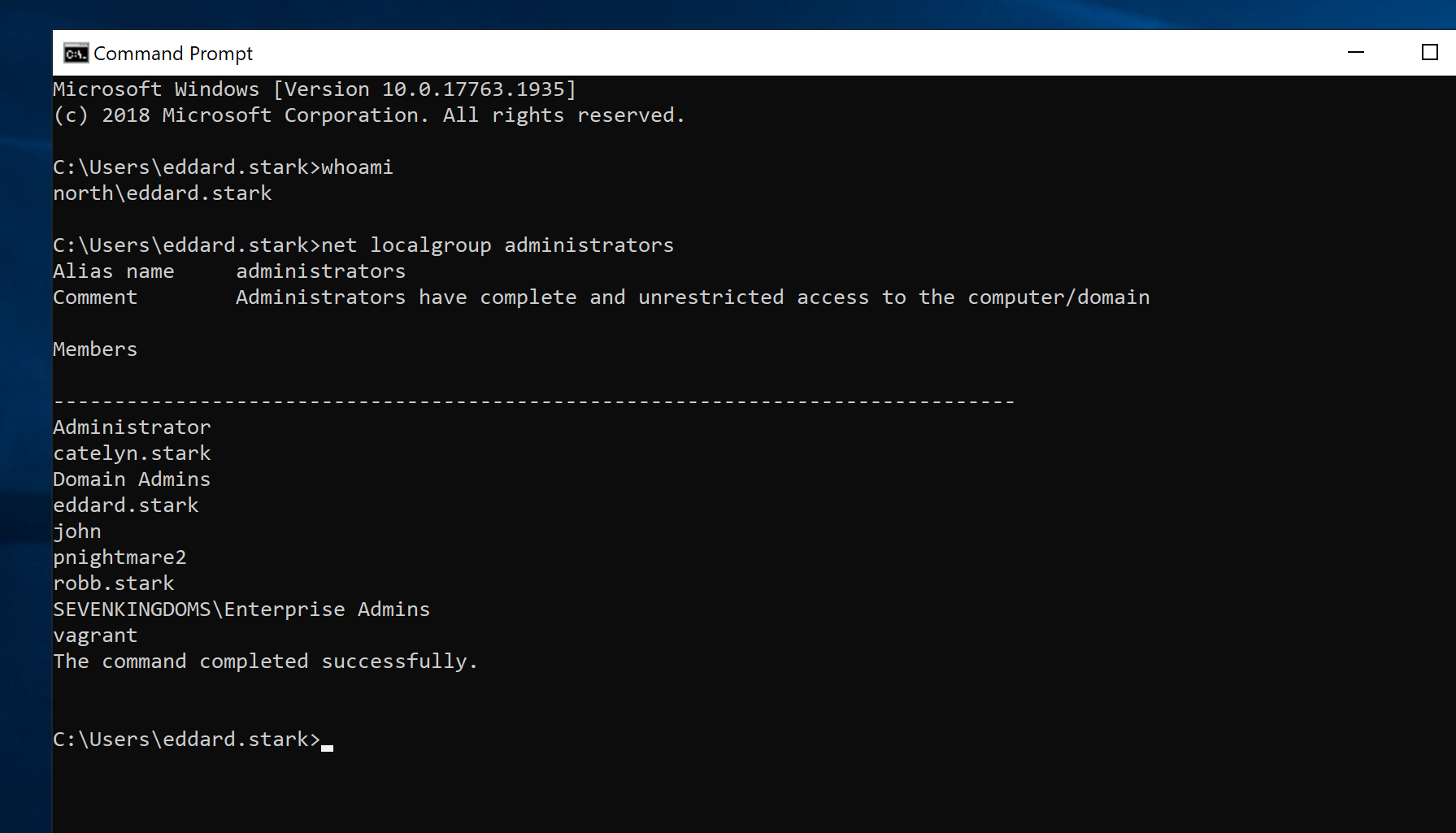Click the north\eddard.stark output line

tap(163, 193)
